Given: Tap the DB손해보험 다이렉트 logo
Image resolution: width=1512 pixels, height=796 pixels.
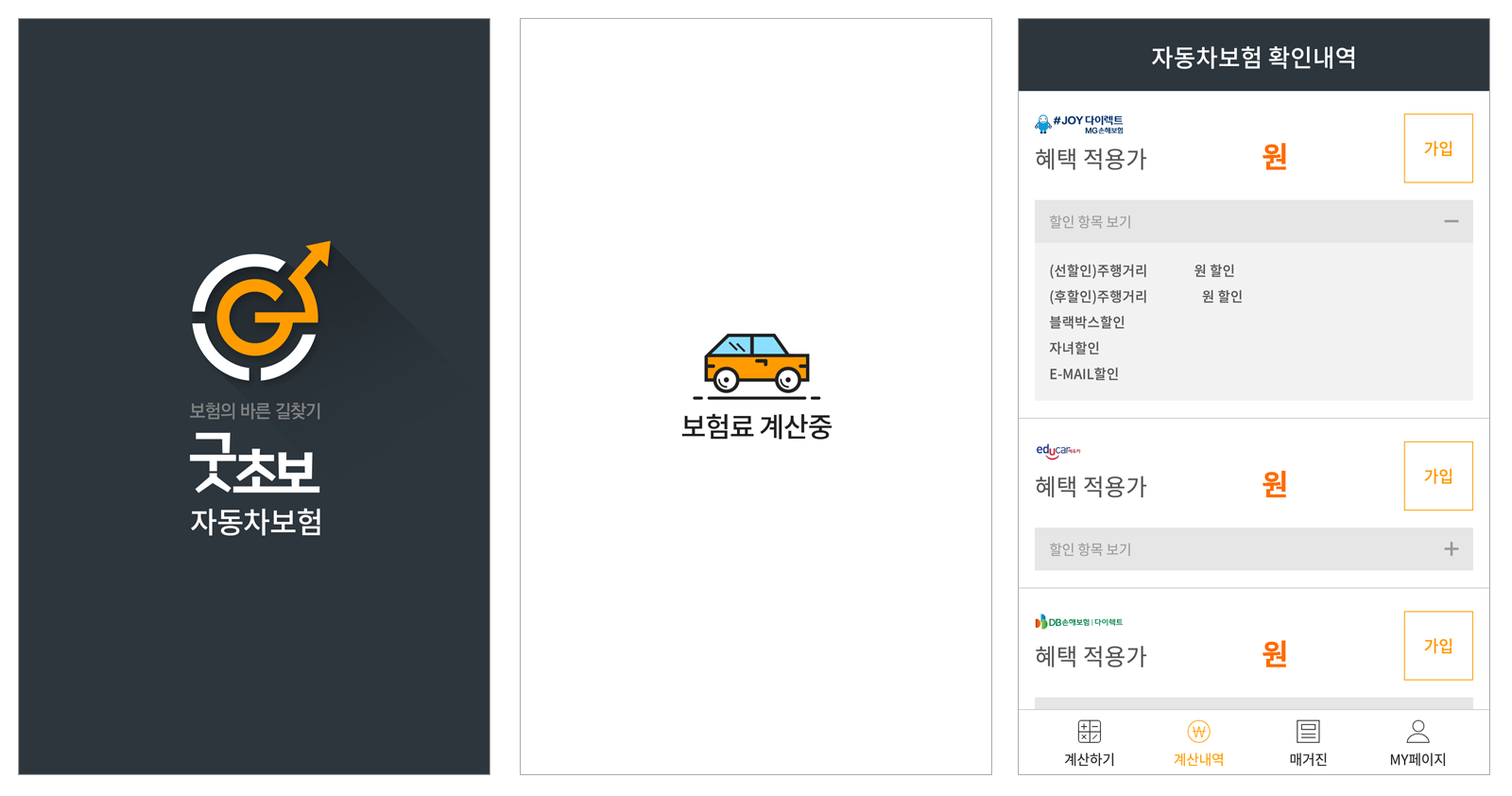Looking at the screenshot, I should coord(1079,621).
